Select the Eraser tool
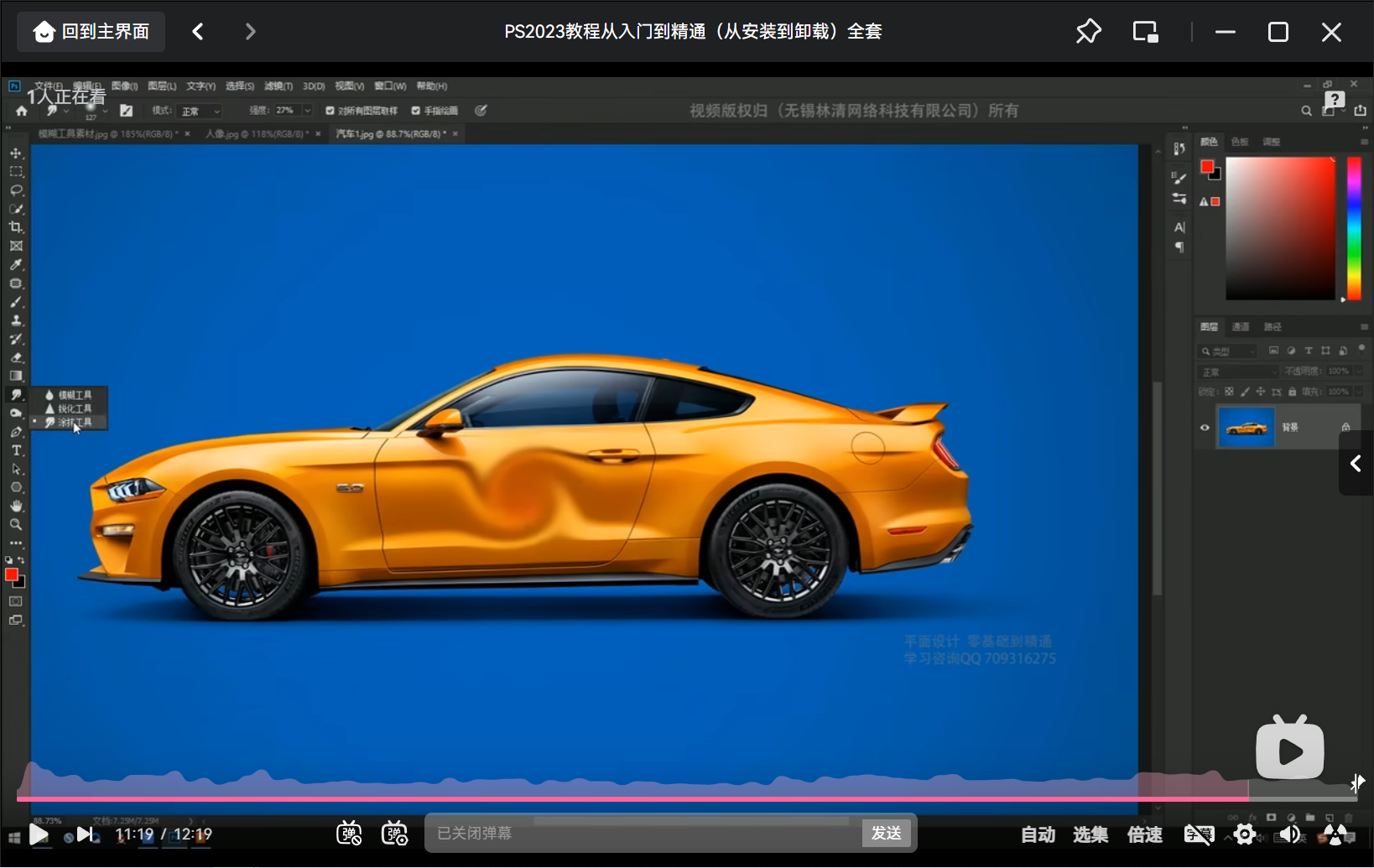The height and width of the screenshot is (868, 1374). [16, 357]
